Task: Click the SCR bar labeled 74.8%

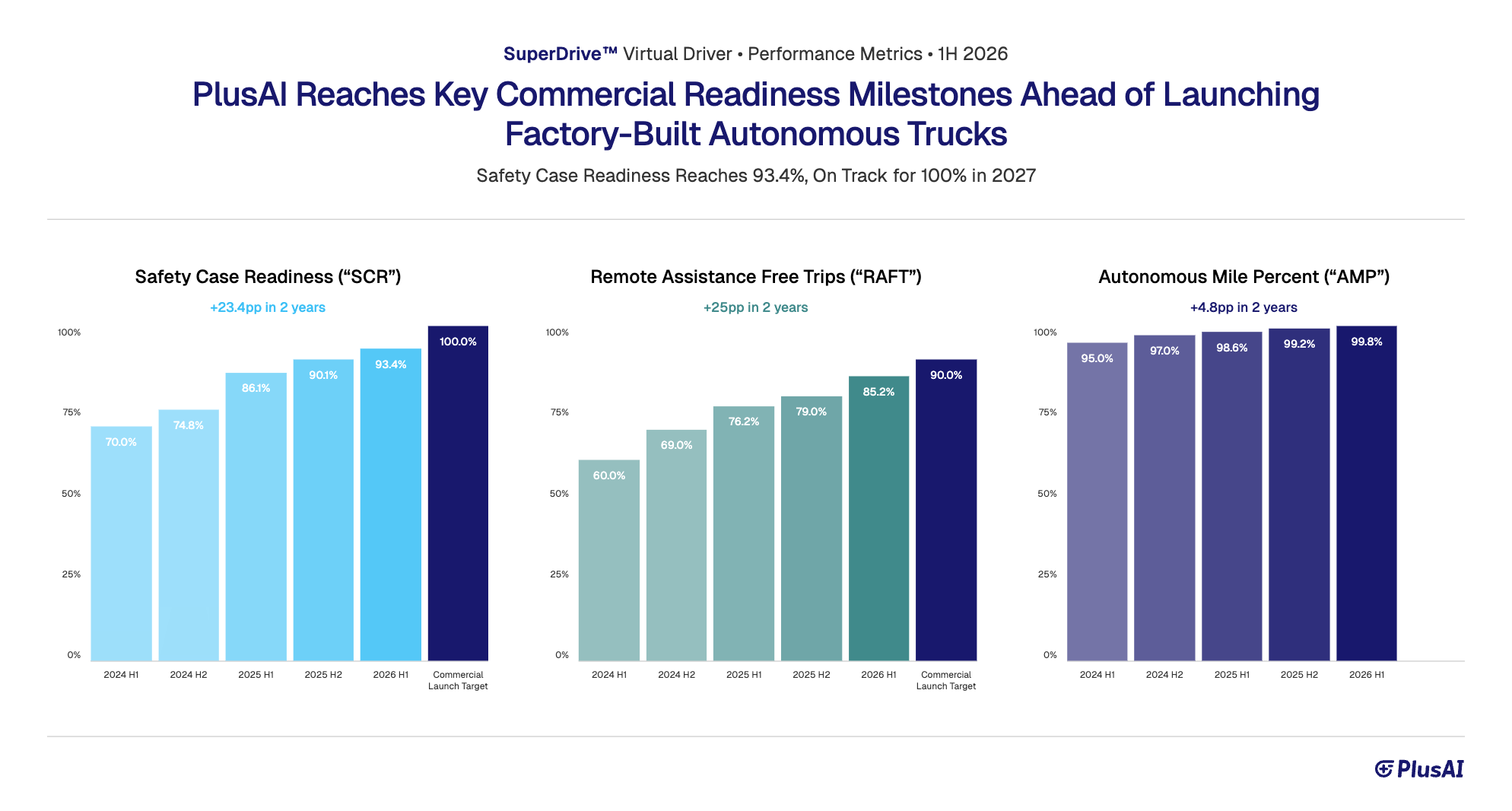Action: click(x=189, y=536)
